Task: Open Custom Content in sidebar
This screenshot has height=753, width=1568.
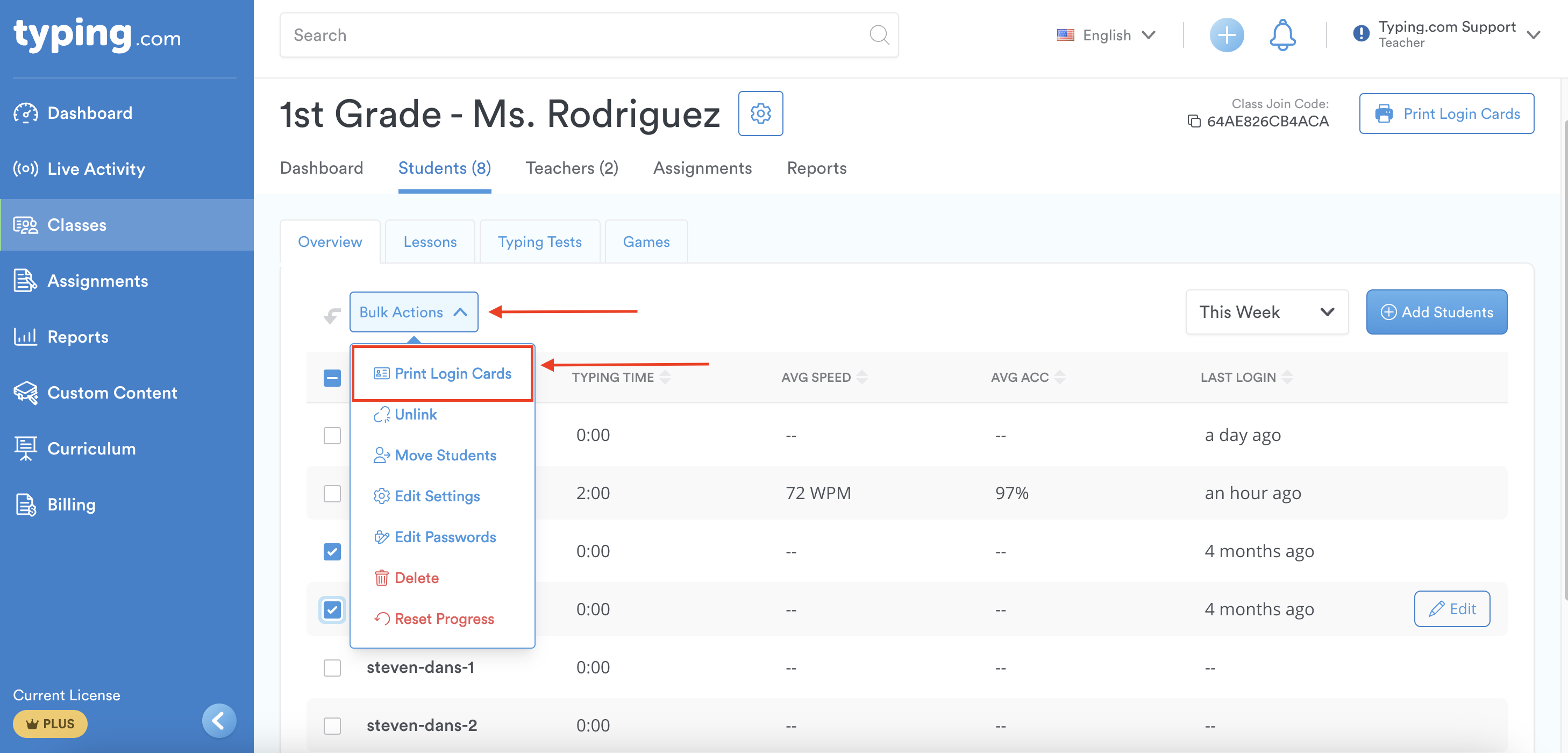Action: pyautogui.click(x=112, y=393)
